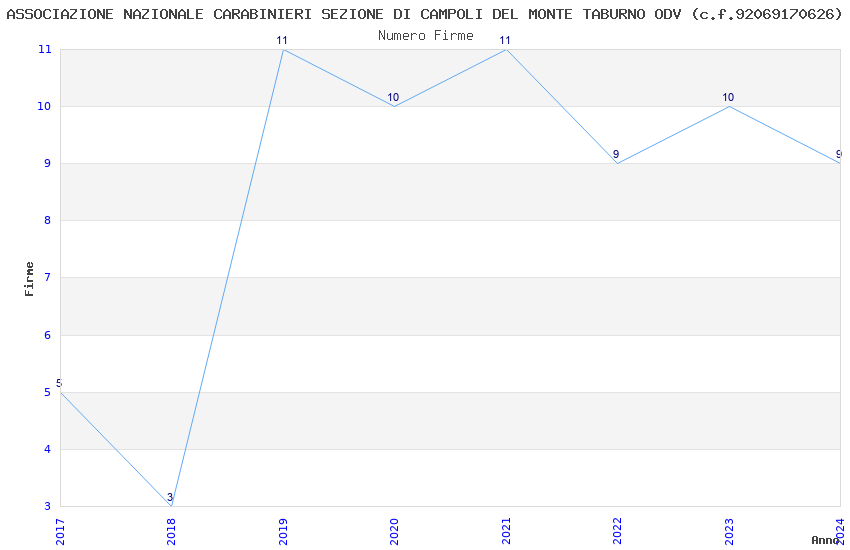This screenshot has height=550, width=850.
Task: Select the 2018 x-axis year label
Action: [x=171, y=532]
